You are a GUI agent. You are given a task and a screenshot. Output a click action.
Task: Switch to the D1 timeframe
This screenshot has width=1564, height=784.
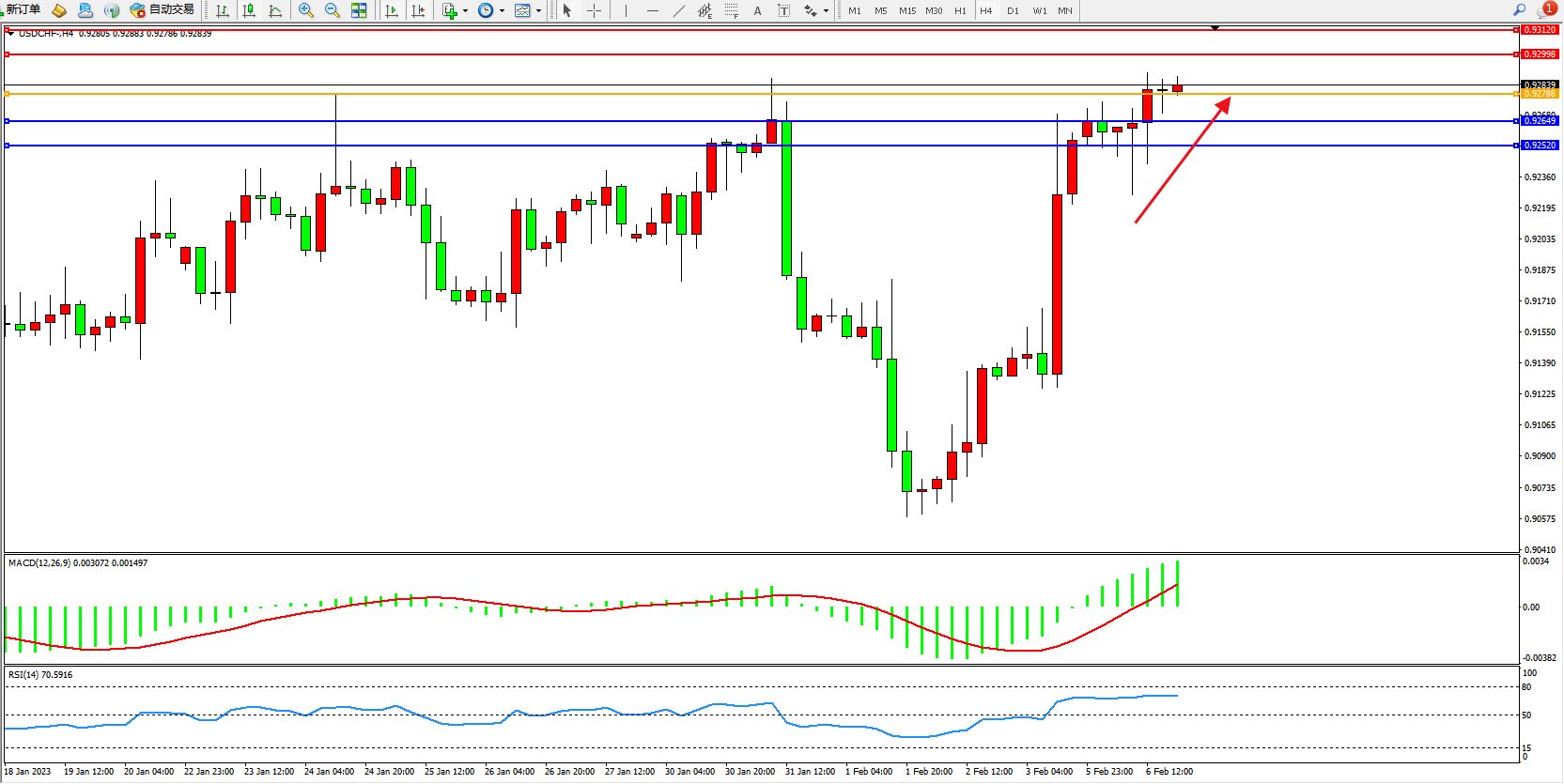1013,10
